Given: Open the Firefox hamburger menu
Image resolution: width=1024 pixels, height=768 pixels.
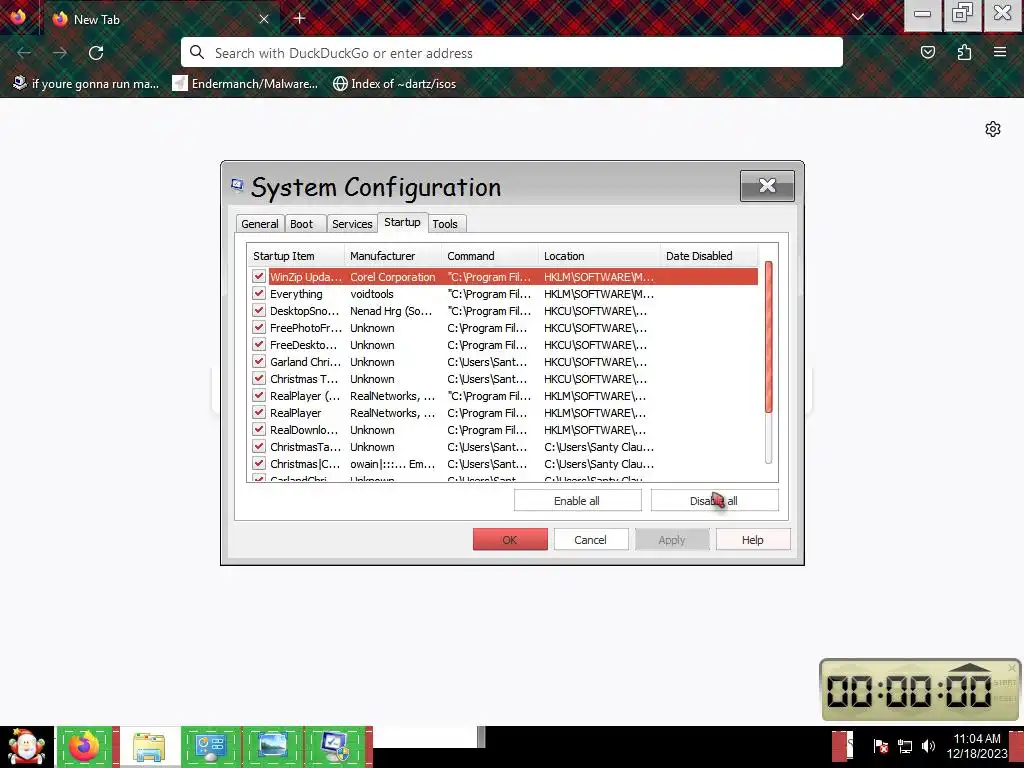Looking at the screenshot, I should (1000, 52).
